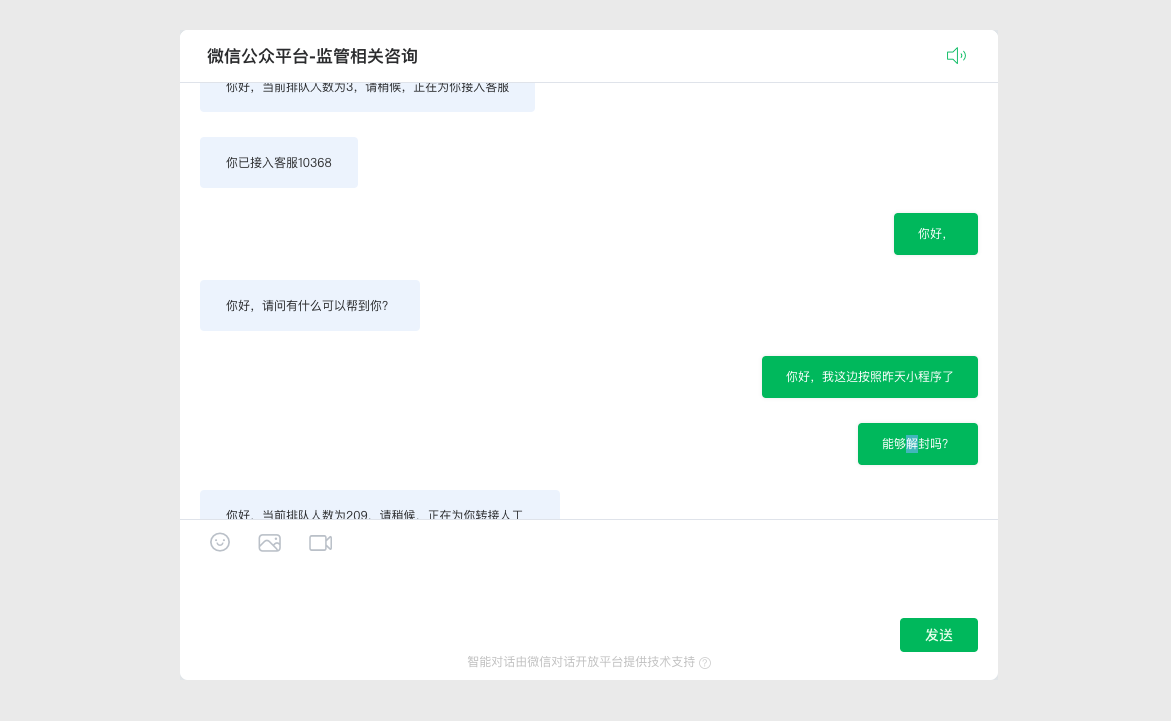Click the 你已接入客服10368 message

pos(279,162)
